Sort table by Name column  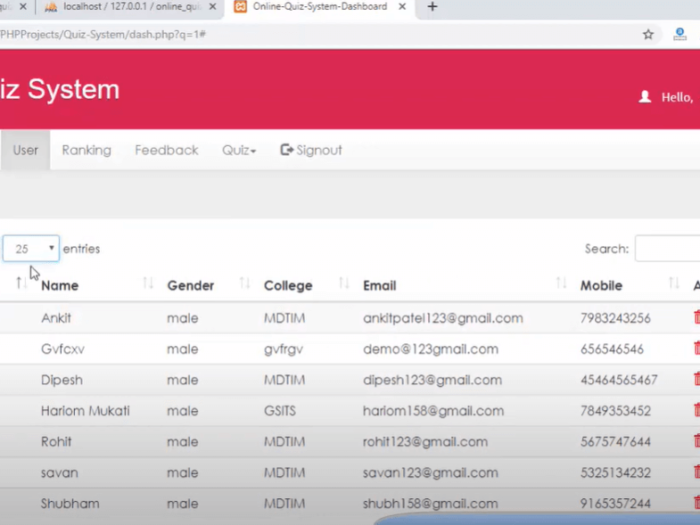[148, 283]
